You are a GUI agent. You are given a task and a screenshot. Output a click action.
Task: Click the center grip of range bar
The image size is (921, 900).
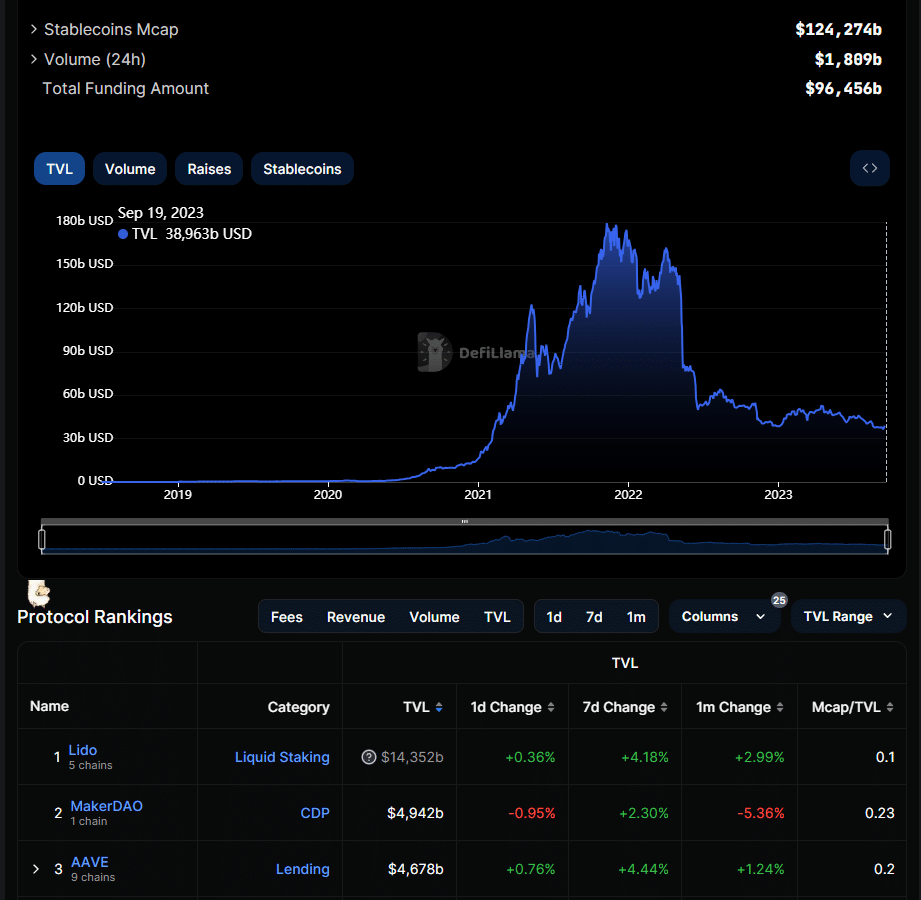point(465,521)
